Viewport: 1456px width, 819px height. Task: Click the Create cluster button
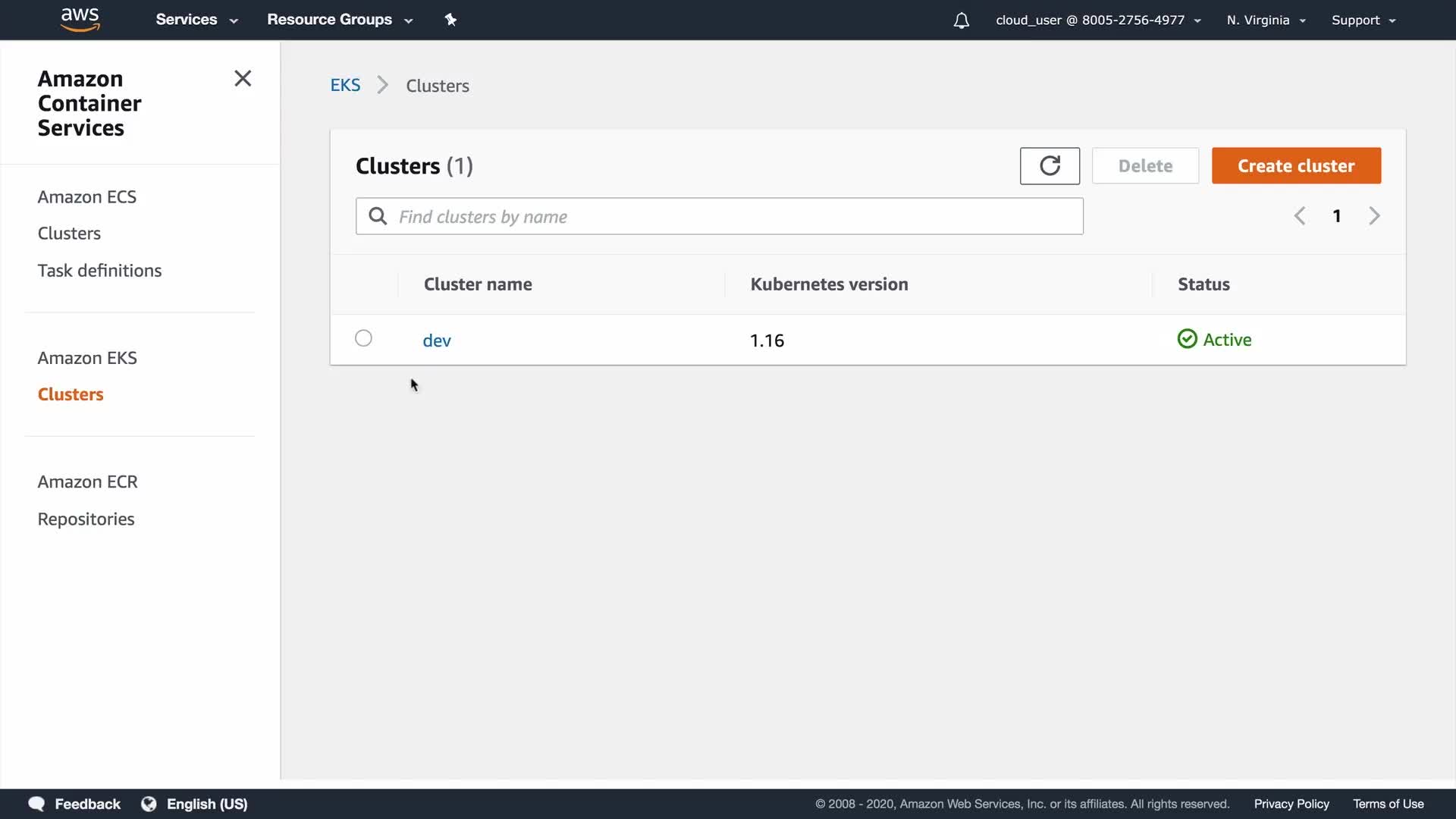[1296, 165]
